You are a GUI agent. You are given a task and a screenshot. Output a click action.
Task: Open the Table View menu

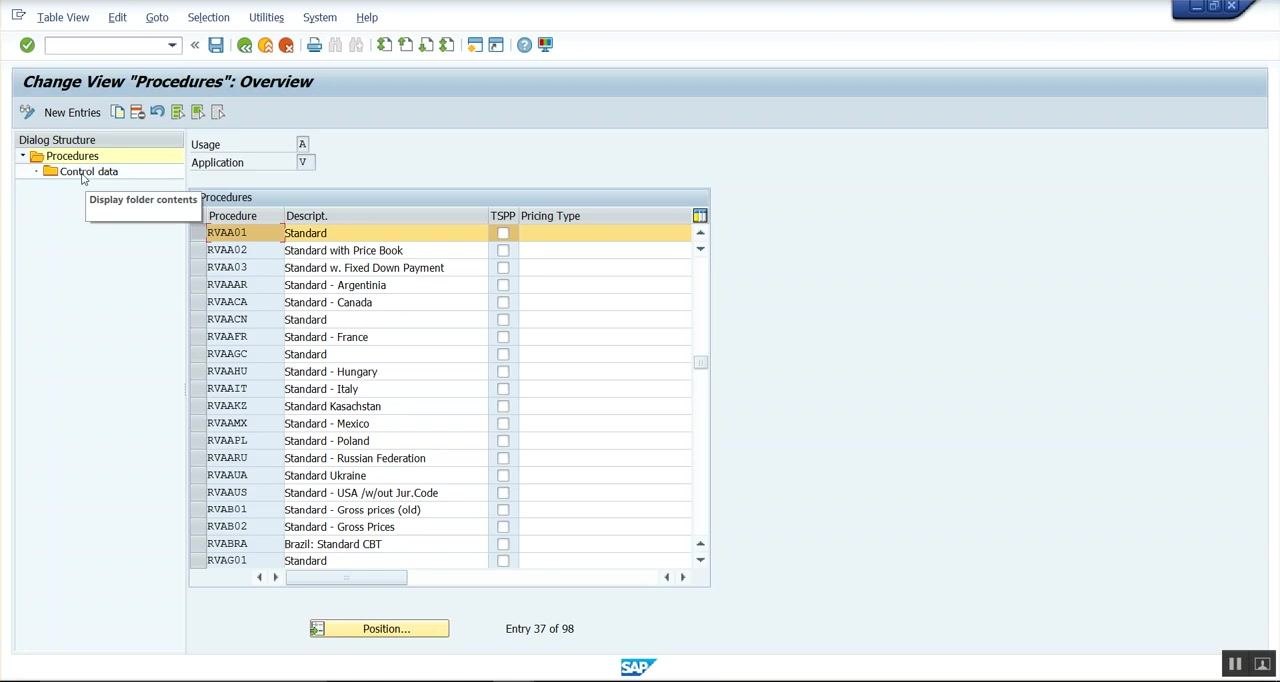pos(63,17)
